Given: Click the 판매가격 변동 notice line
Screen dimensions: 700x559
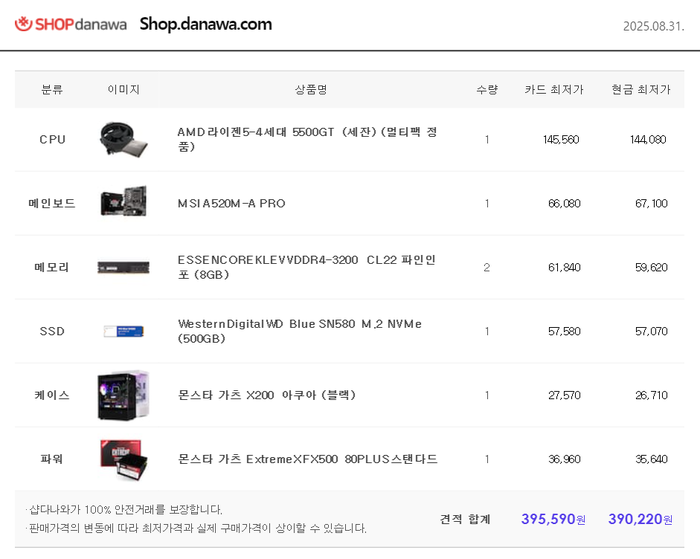Looking at the screenshot, I should tap(196, 528).
